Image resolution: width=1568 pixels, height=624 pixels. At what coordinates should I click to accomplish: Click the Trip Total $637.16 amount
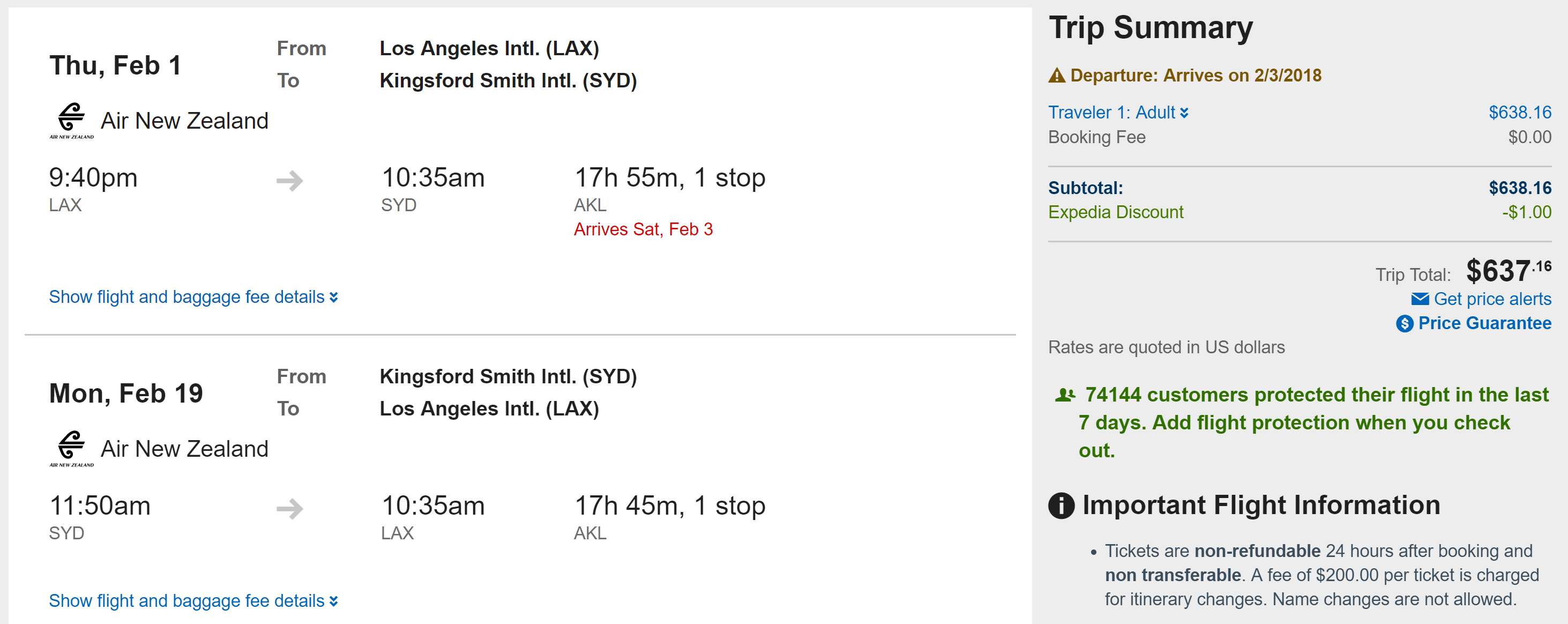tap(1508, 271)
